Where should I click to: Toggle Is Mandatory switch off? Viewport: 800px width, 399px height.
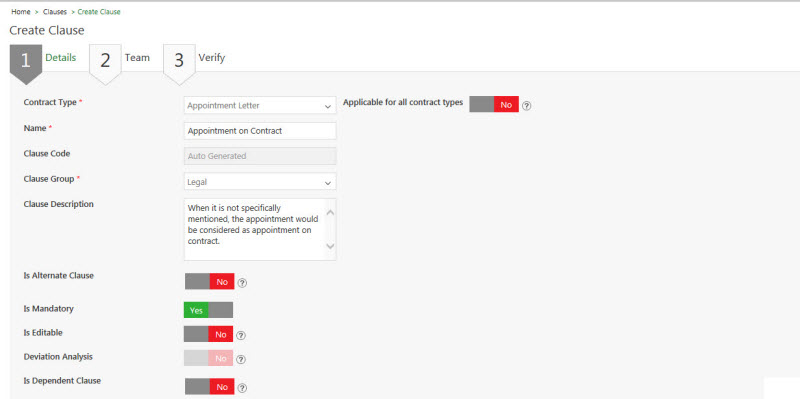(209, 310)
